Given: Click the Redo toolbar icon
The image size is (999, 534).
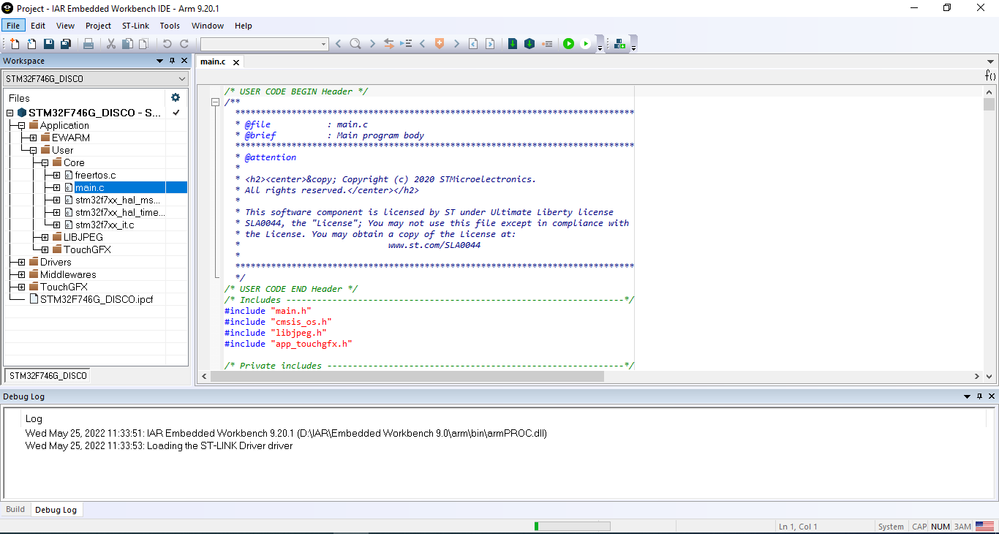Looking at the screenshot, I should pos(184,43).
